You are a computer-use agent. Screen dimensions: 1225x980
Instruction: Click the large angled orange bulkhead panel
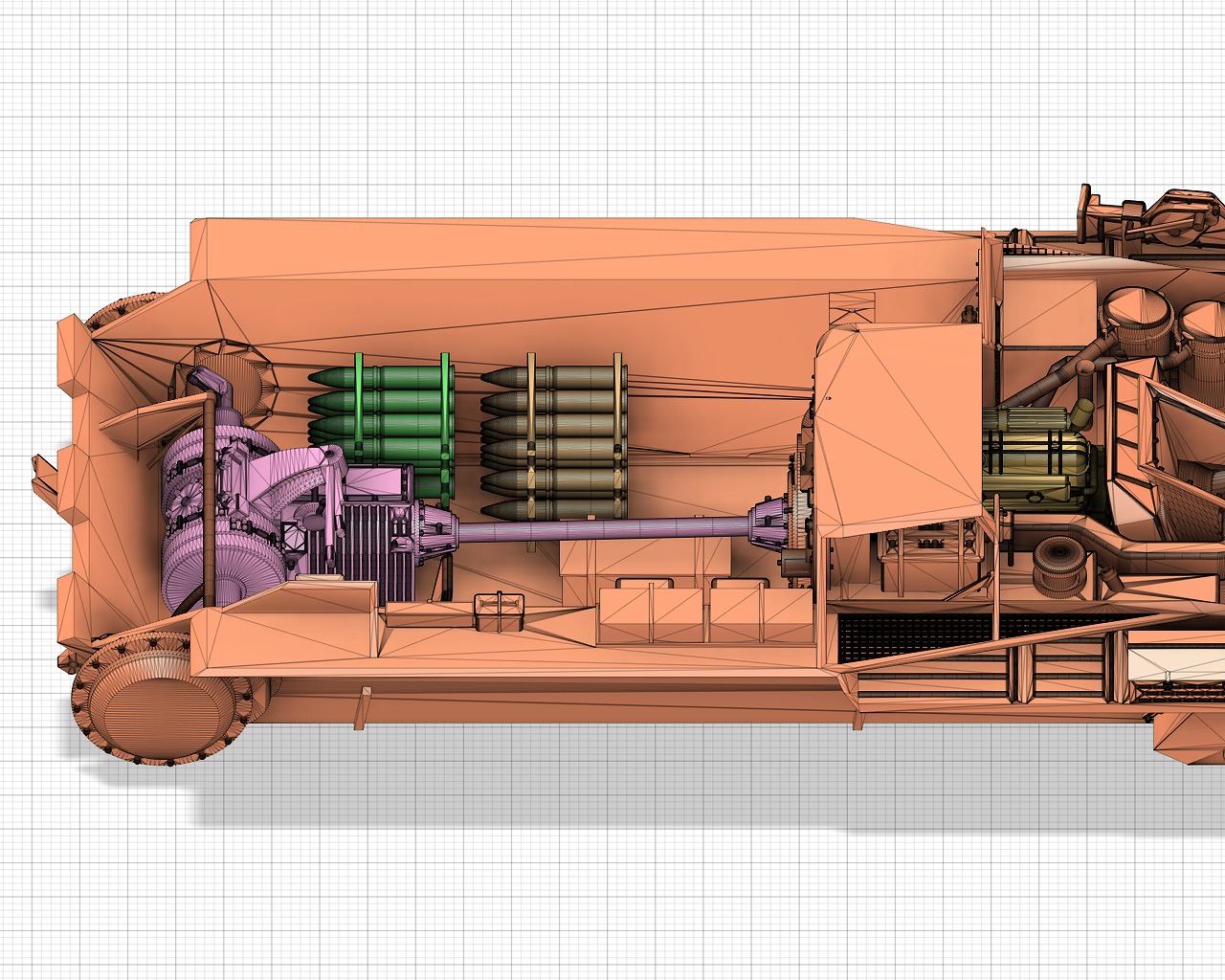click(900, 431)
